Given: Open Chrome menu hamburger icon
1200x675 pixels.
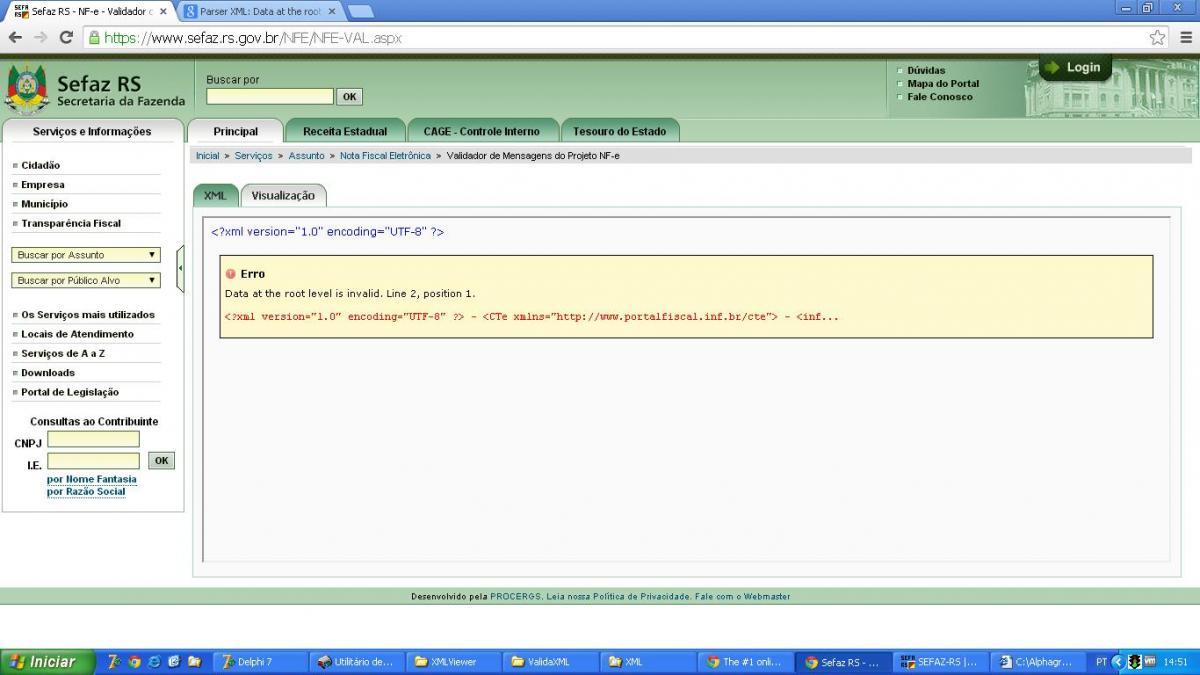Looking at the screenshot, I should coord(1185,37).
